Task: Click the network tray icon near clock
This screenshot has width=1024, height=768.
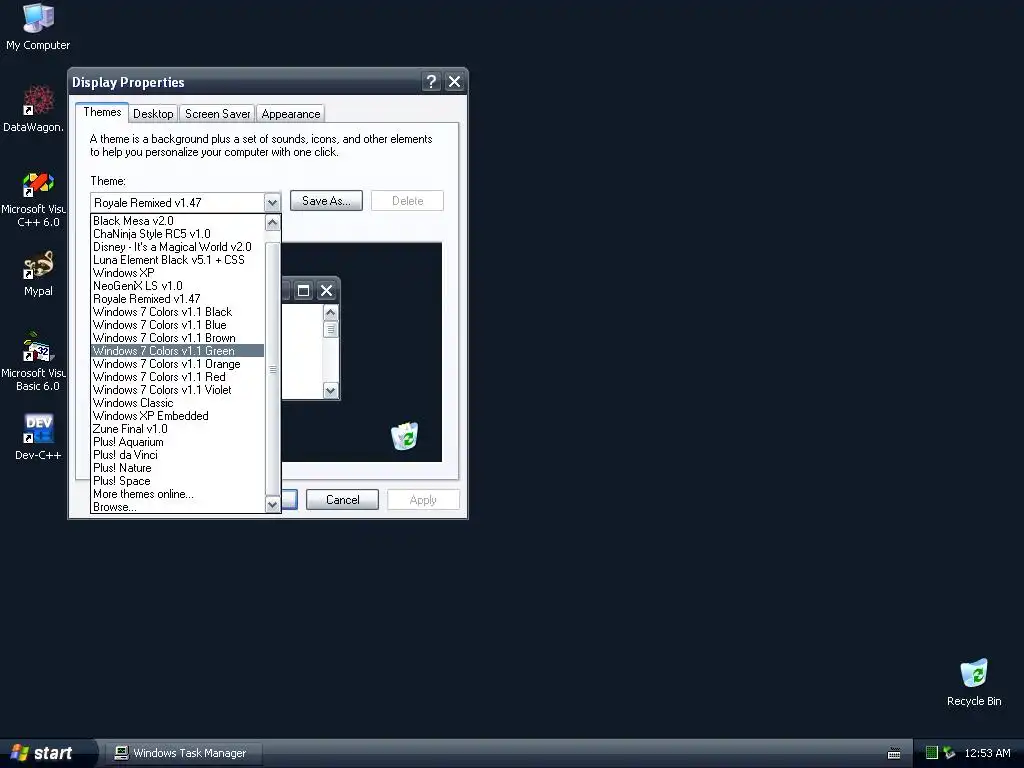Action: tap(949, 753)
